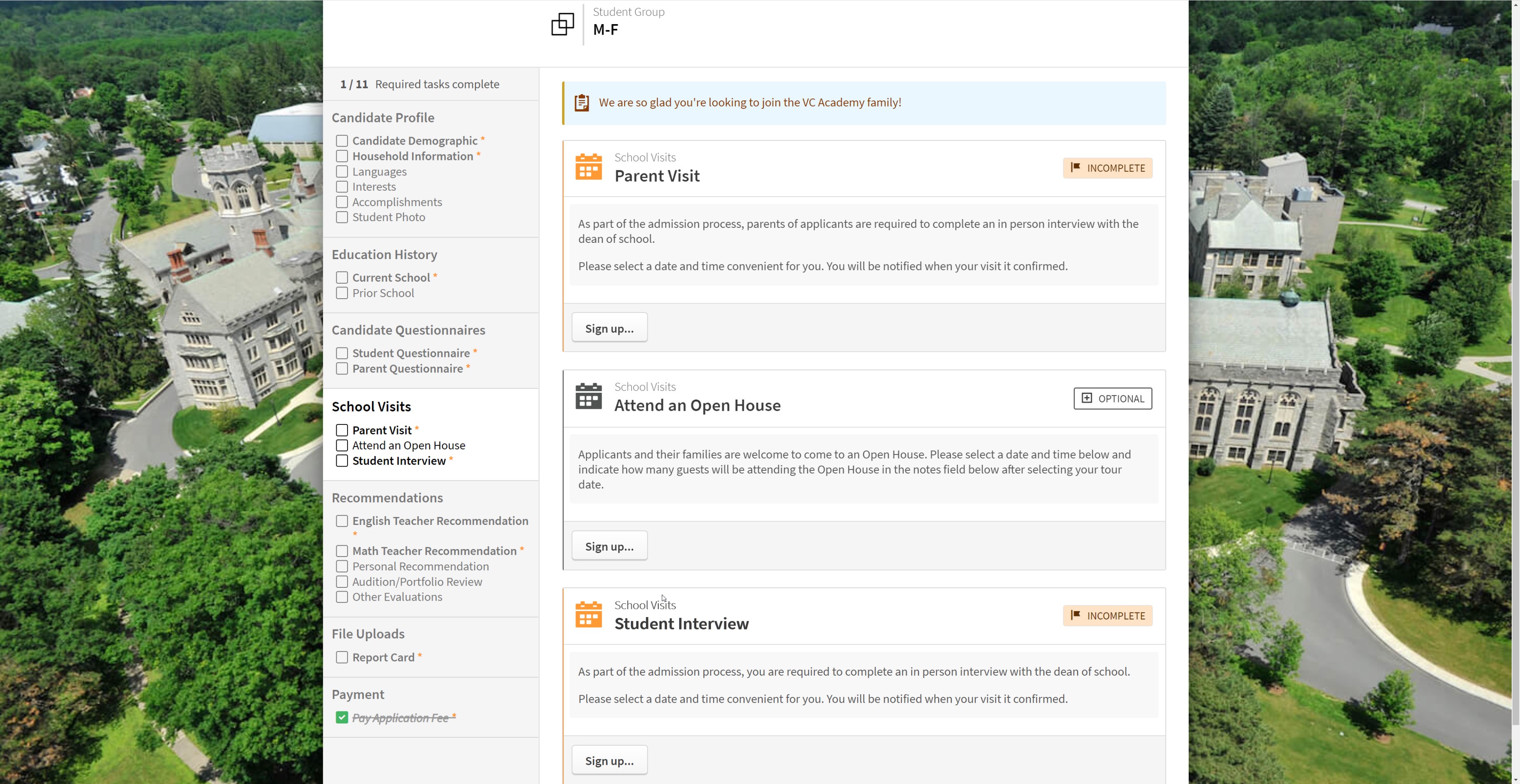Click the Parent Visit calendar icon

(588, 167)
